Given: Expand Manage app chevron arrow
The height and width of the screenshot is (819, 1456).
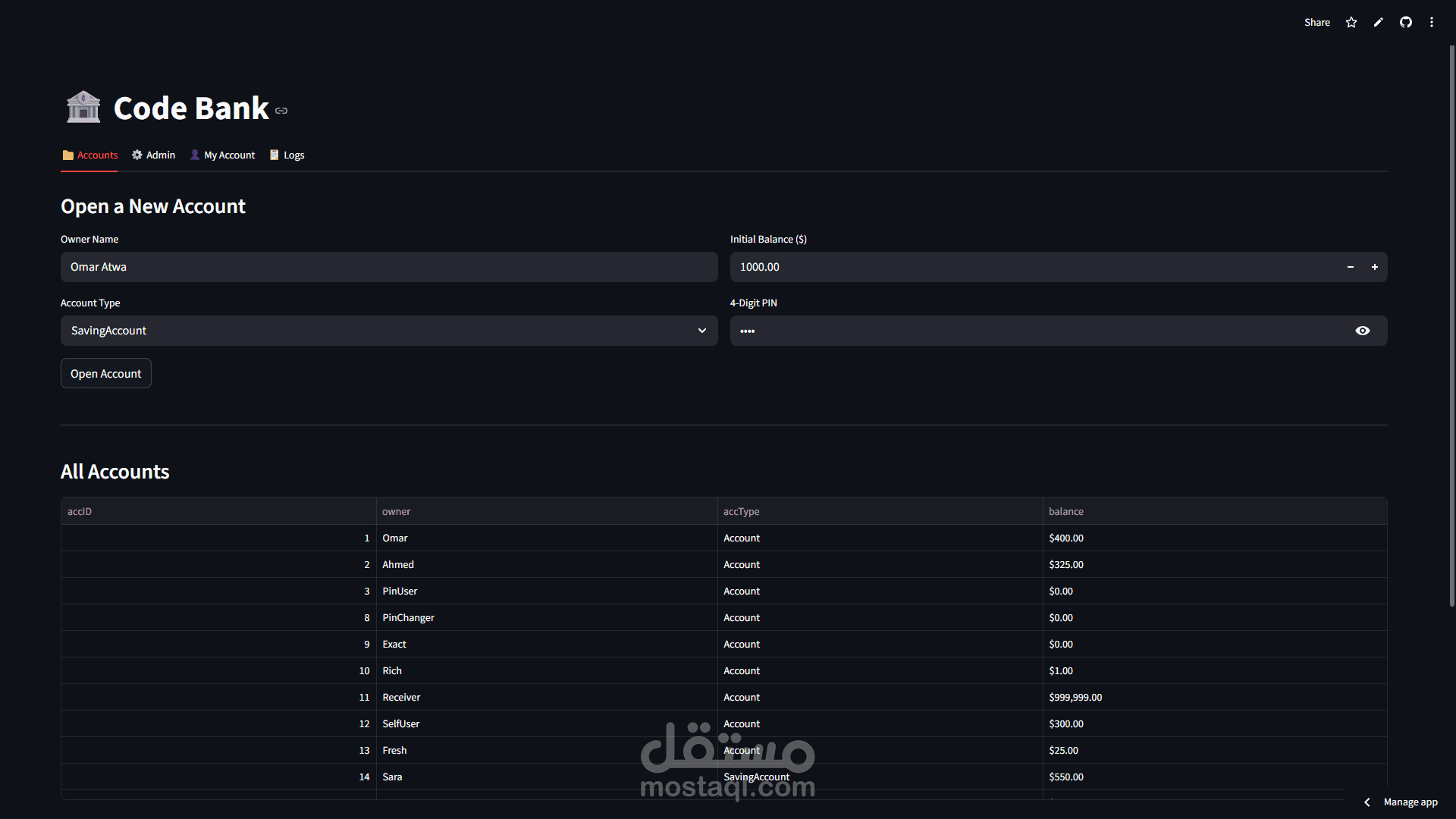Looking at the screenshot, I should tap(1367, 802).
